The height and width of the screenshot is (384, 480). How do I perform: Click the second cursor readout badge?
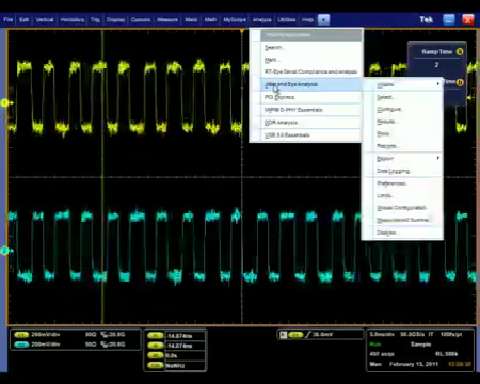click(155, 346)
